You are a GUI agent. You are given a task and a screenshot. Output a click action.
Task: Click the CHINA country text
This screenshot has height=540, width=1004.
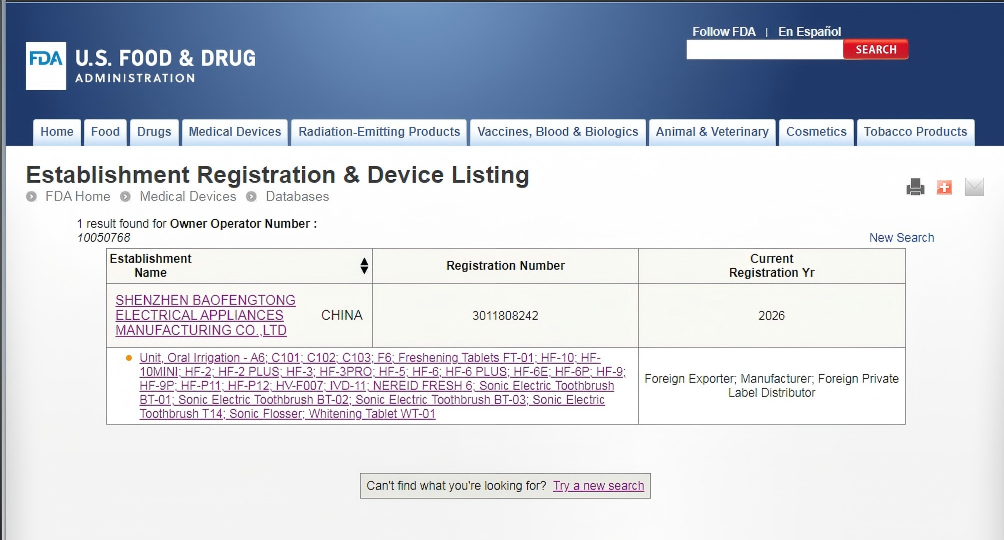pos(342,315)
